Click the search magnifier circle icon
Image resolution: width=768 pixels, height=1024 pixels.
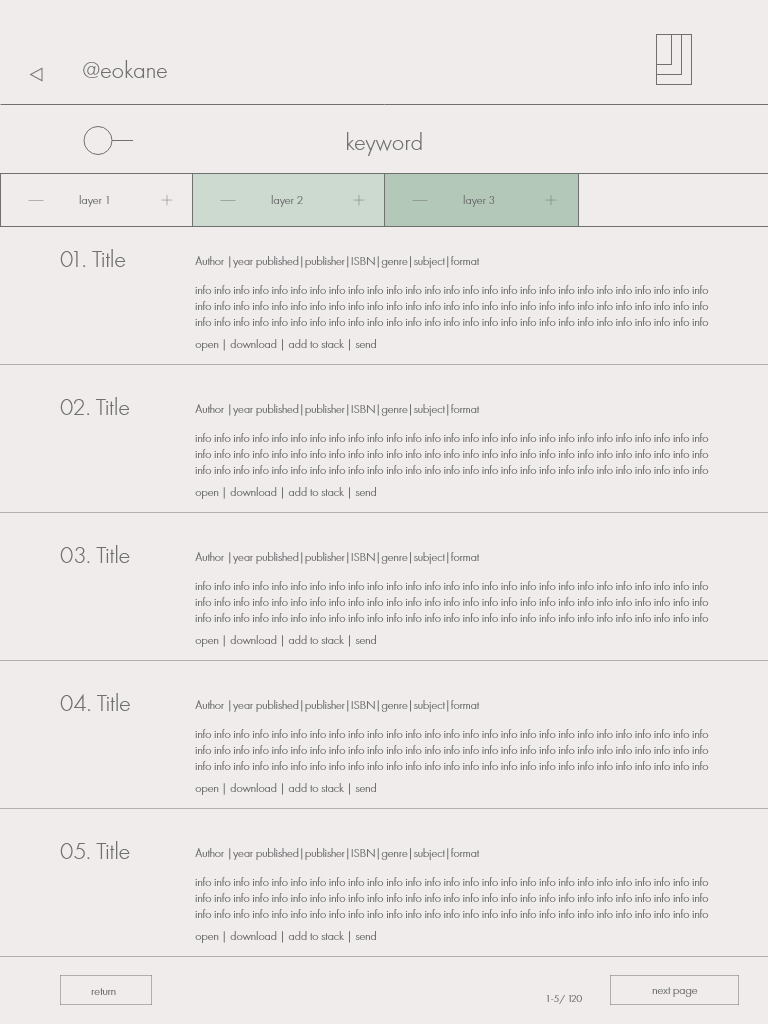pyautogui.click(x=108, y=140)
